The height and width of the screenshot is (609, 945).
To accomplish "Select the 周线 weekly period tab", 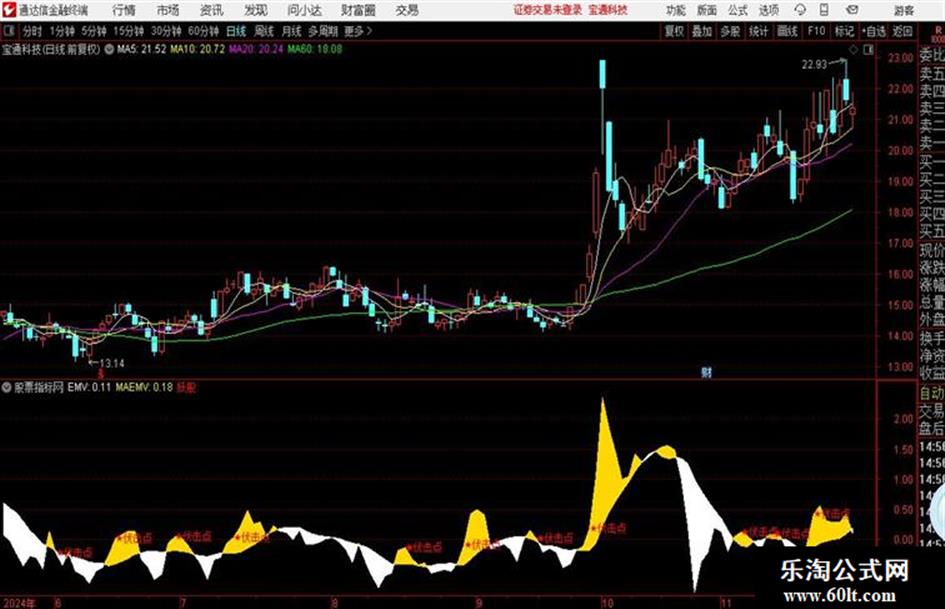I will pos(264,31).
